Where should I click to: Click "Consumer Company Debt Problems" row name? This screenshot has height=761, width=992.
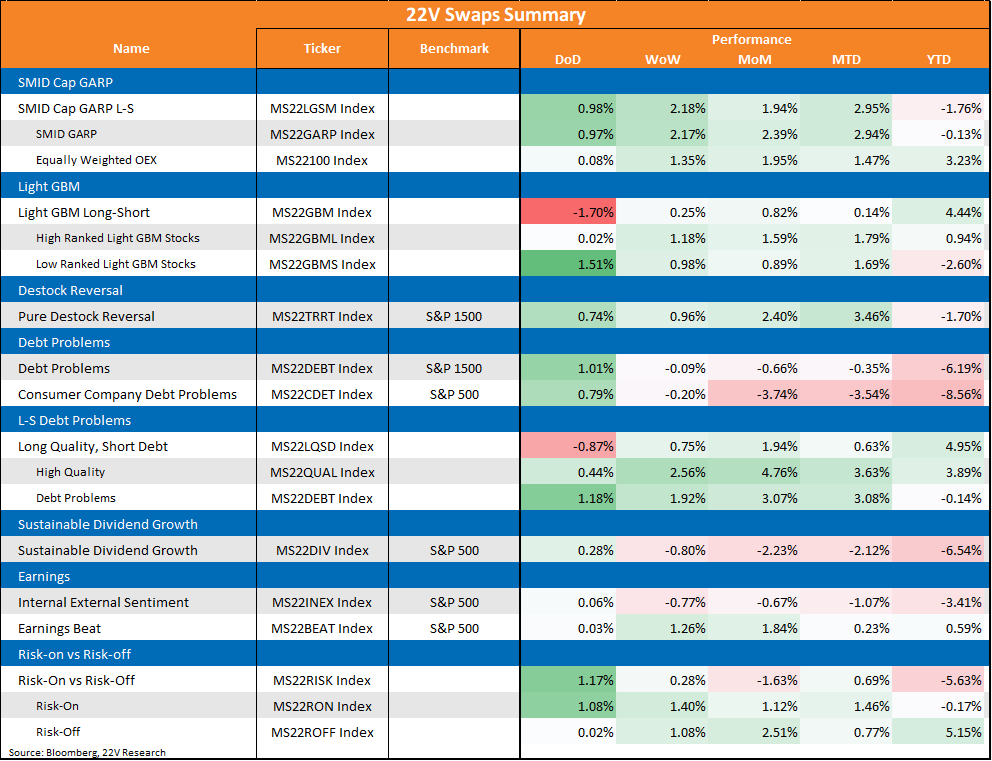point(127,394)
